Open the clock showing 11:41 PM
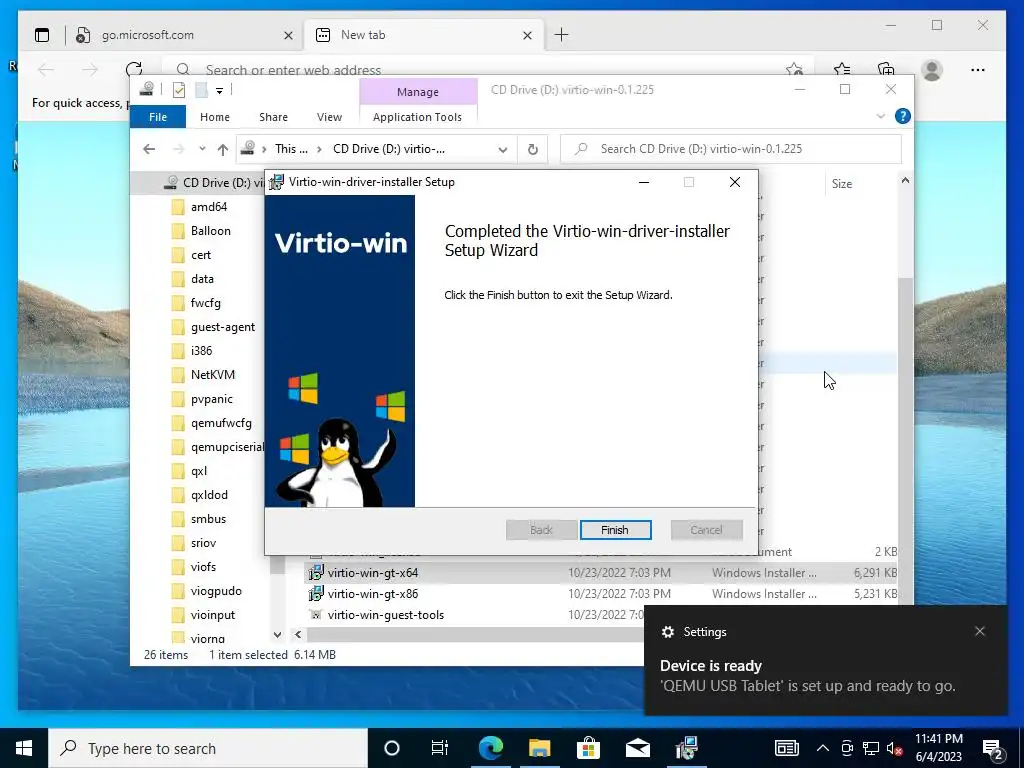This screenshot has width=1024, height=768. (x=939, y=748)
